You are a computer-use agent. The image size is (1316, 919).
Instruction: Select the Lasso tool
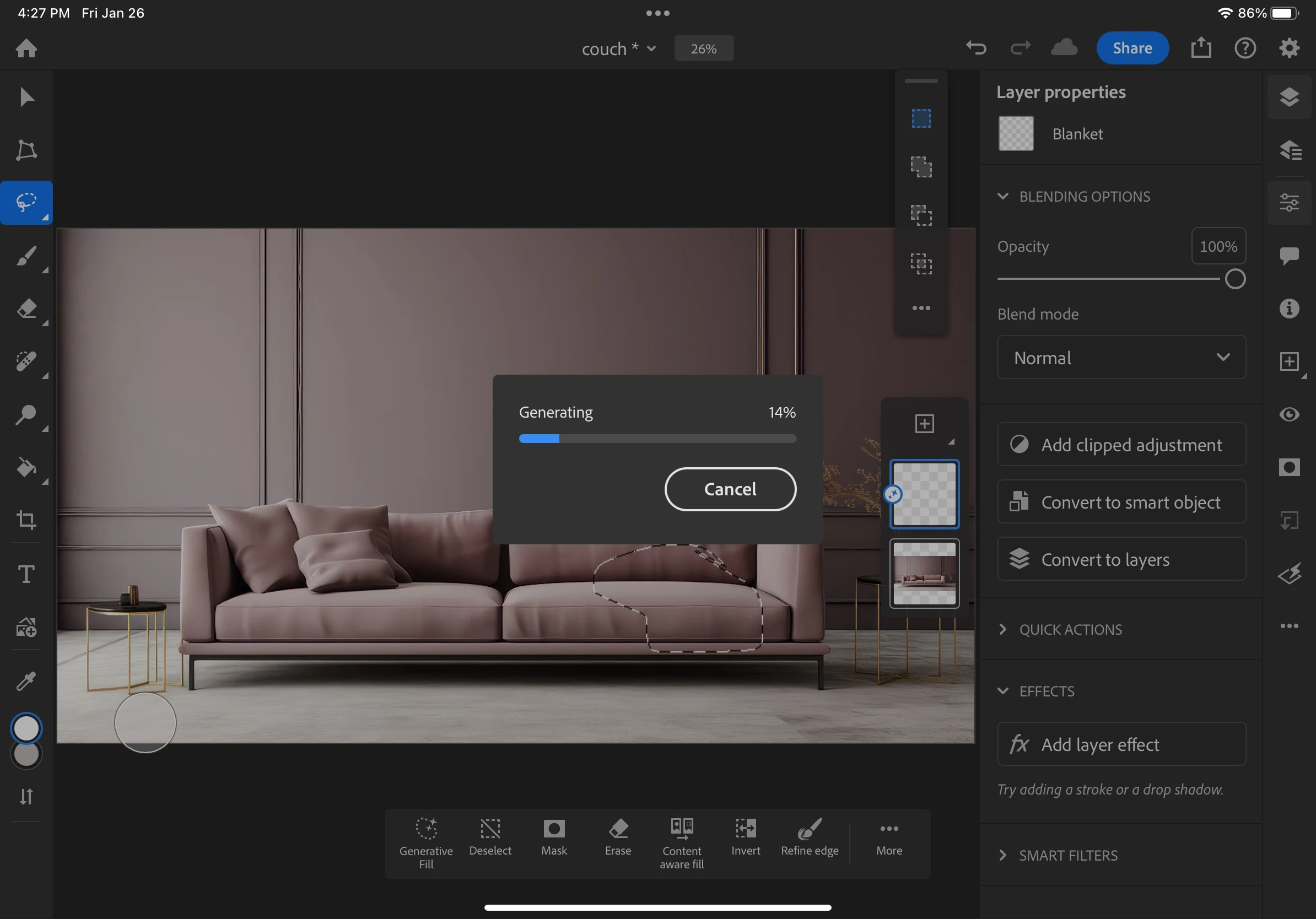click(26, 203)
